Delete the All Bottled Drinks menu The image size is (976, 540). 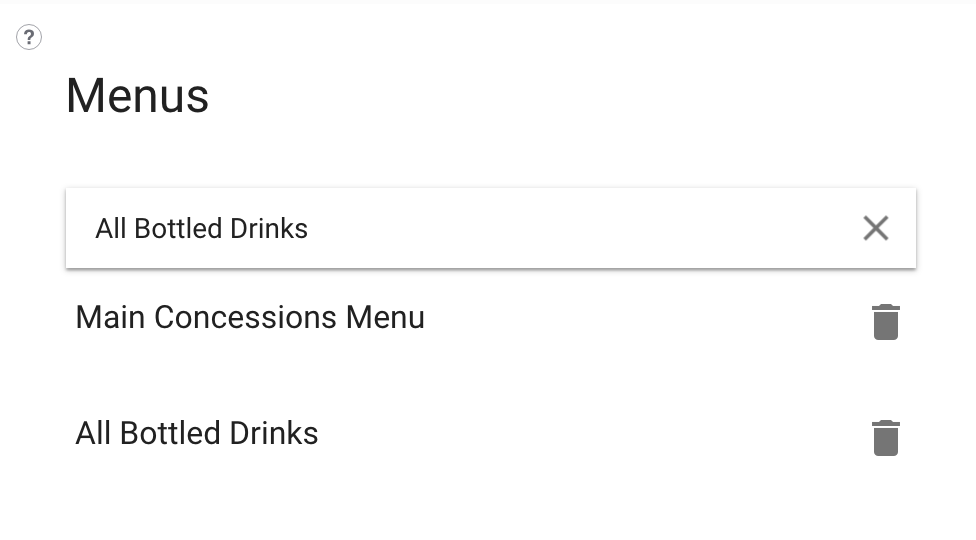point(886,439)
